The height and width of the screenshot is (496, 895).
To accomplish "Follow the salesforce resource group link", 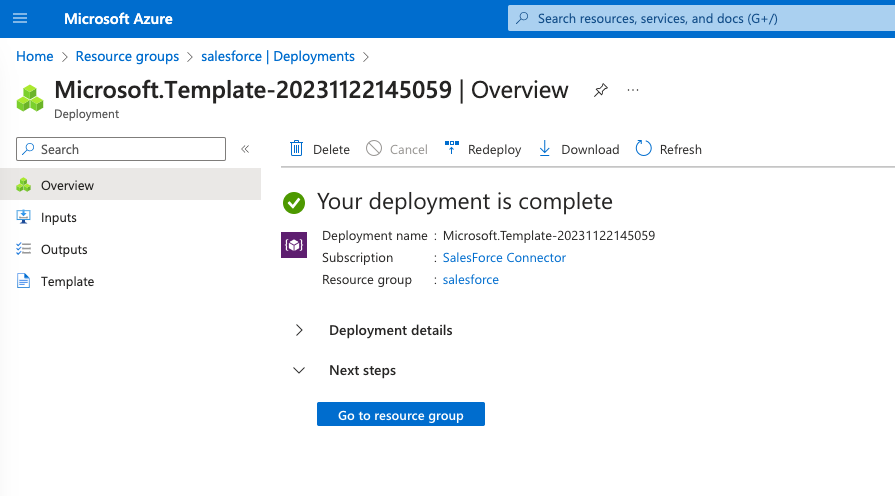I will [x=470, y=280].
